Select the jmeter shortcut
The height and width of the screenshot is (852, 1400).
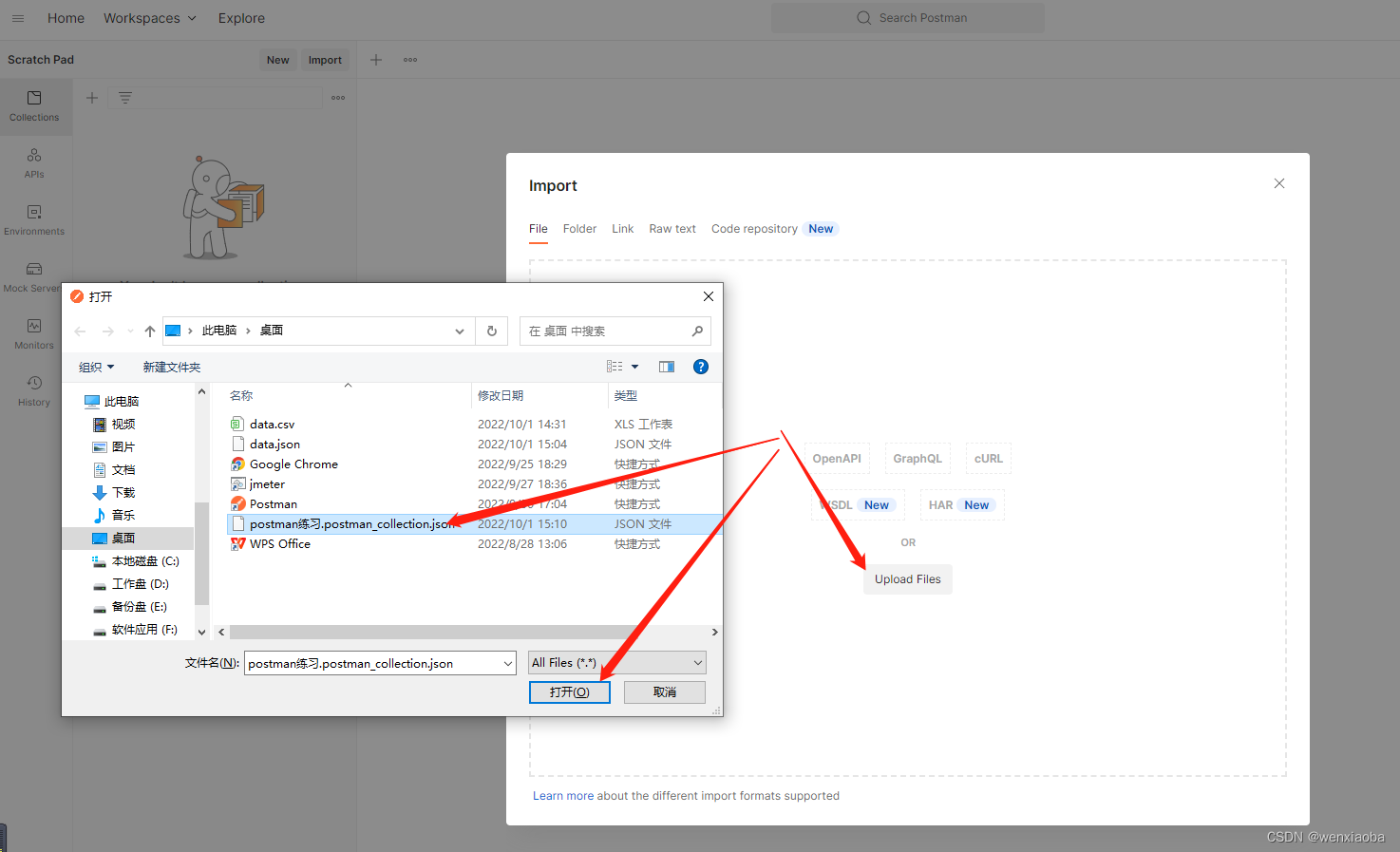pyautogui.click(x=267, y=484)
